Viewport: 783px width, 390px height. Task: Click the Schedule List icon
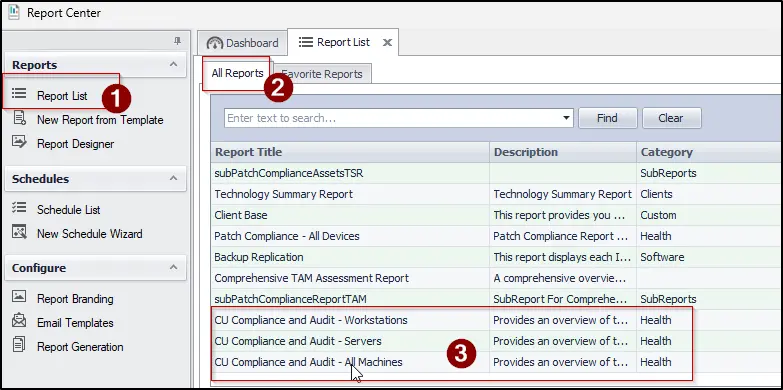(x=19, y=208)
